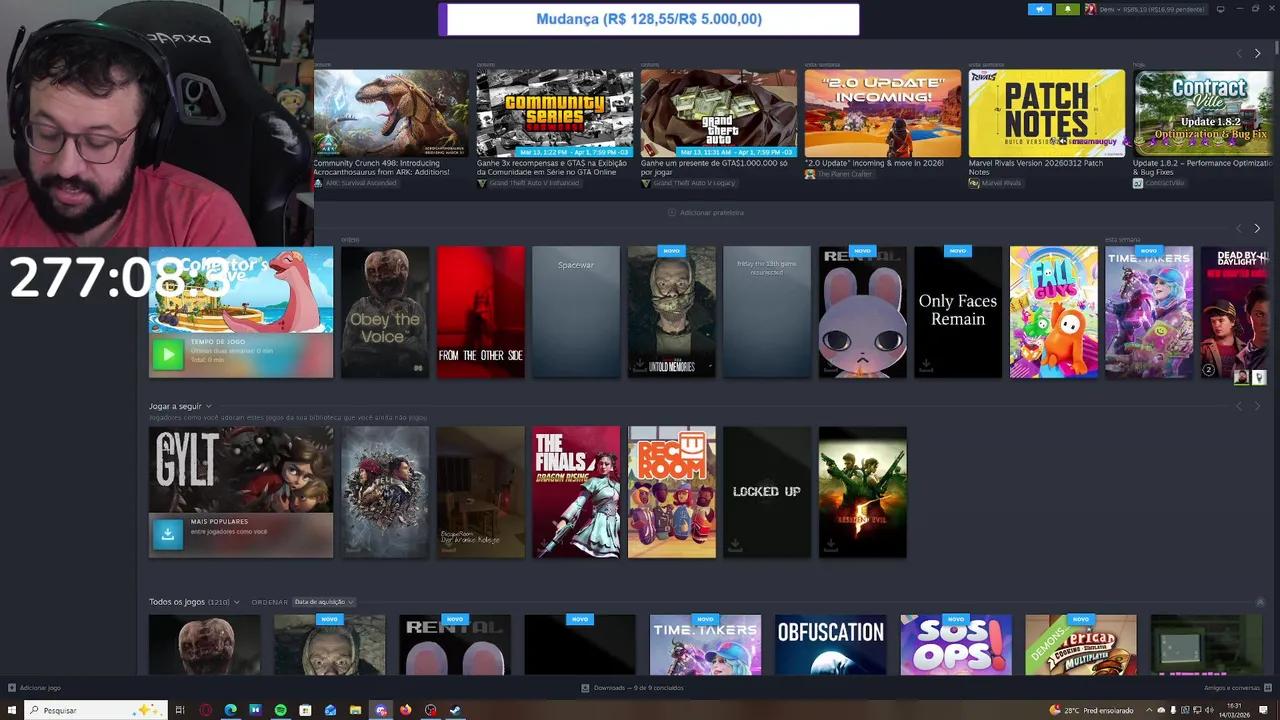The width and height of the screenshot is (1280, 720).
Task: Open Steam from the taskbar
Action: click(455, 710)
